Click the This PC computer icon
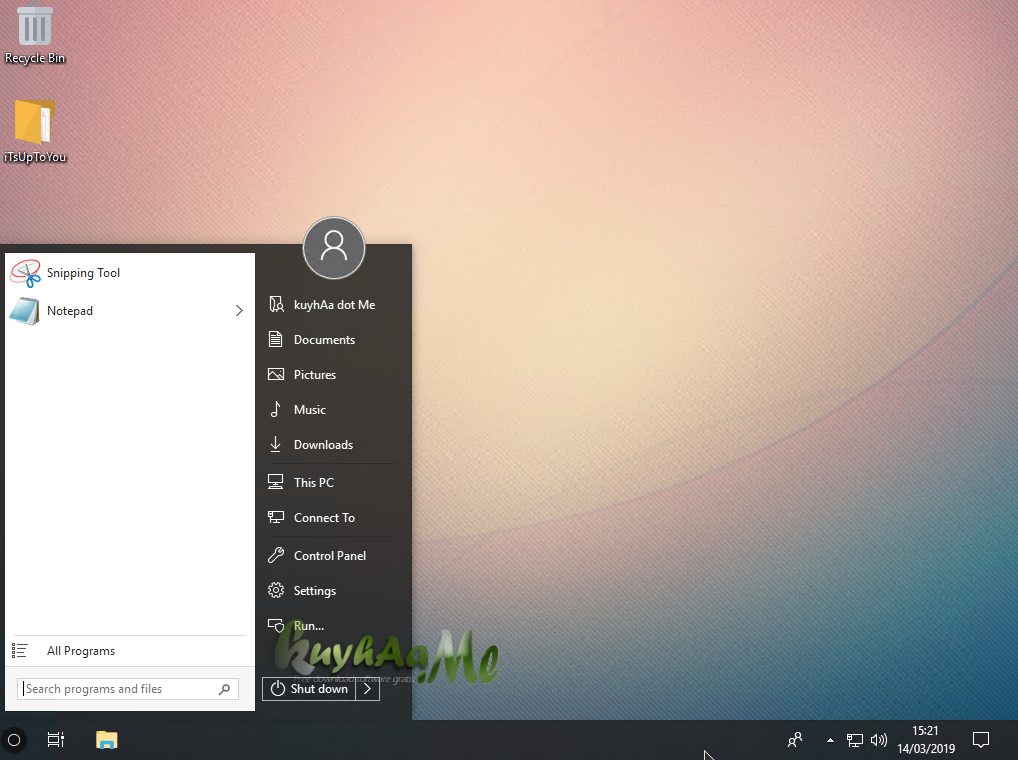Screen dimensions: 1018x760 pos(276,482)
